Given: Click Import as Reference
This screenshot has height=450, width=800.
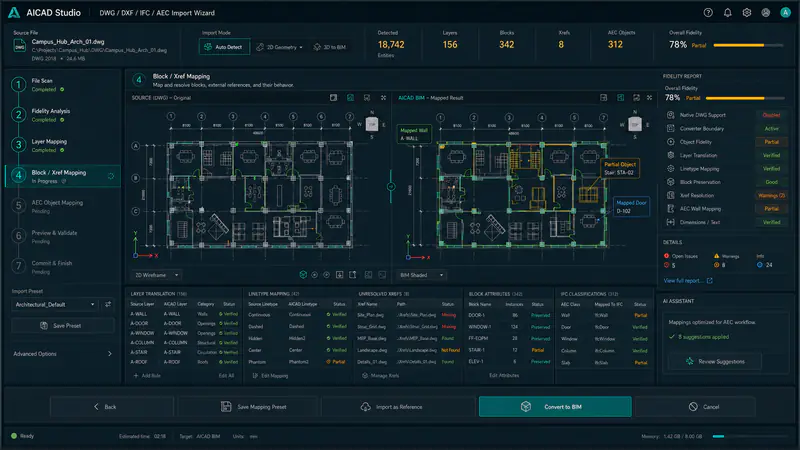Looking at the screenshot, I should [x=398, y=407].
